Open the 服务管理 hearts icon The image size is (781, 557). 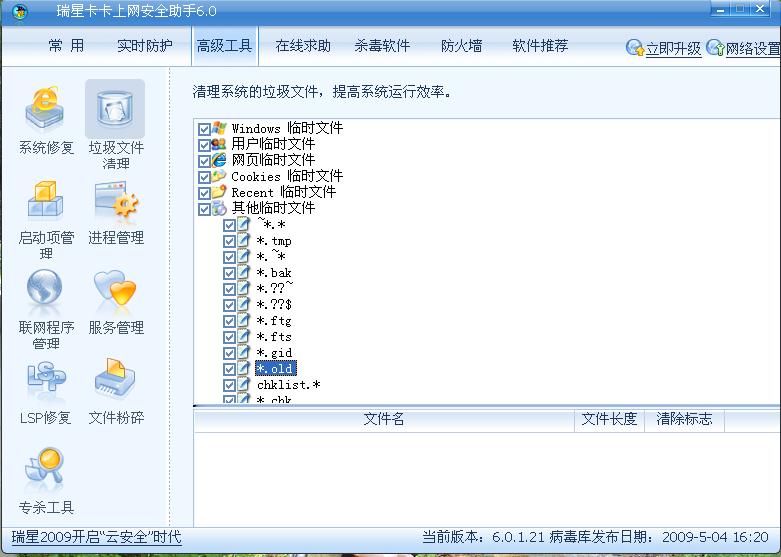pyautogui.click(x=115, y=287)
